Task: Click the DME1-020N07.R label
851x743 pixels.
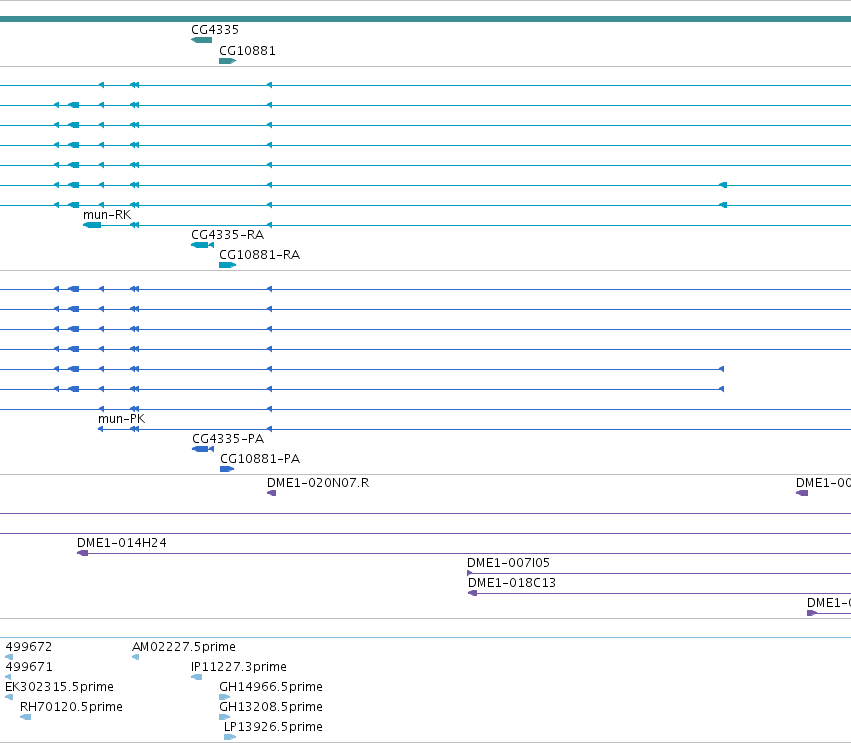Action: point(318,483)
